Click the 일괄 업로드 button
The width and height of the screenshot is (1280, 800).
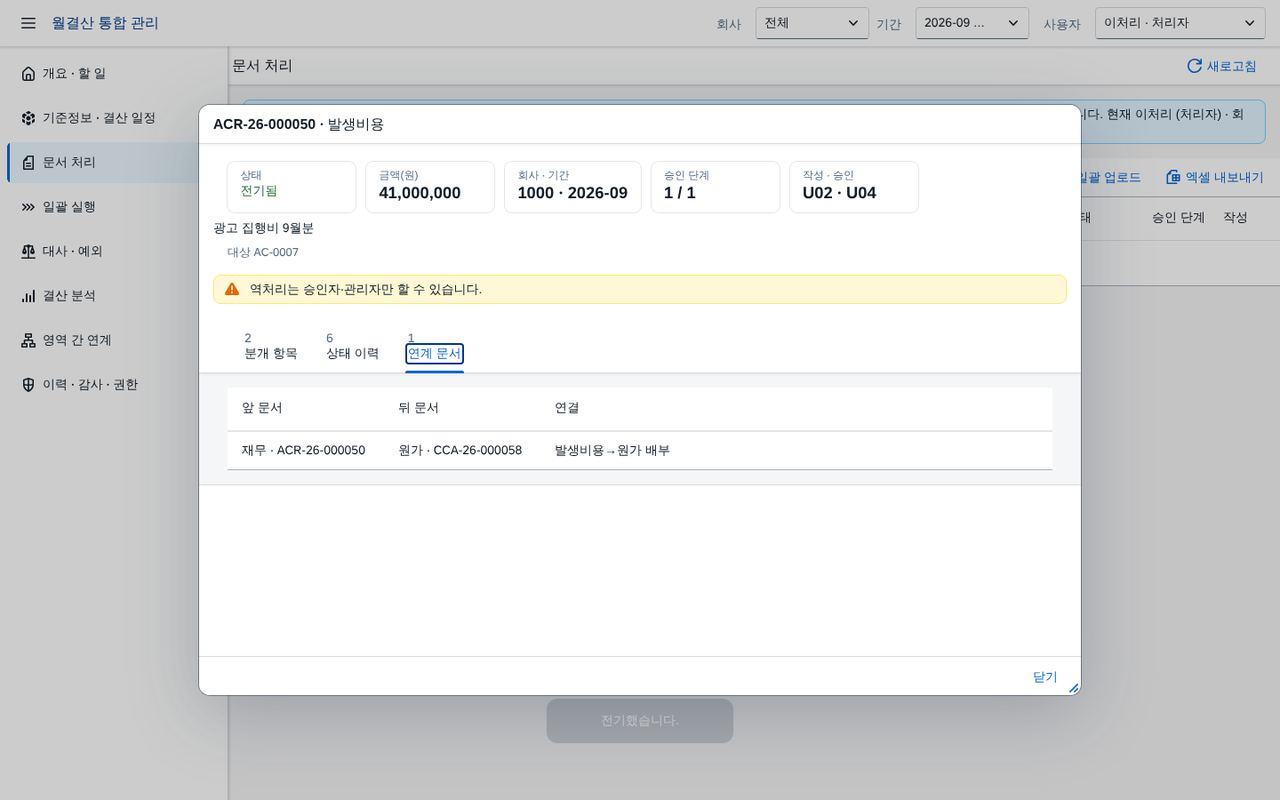pos(1109,177)
